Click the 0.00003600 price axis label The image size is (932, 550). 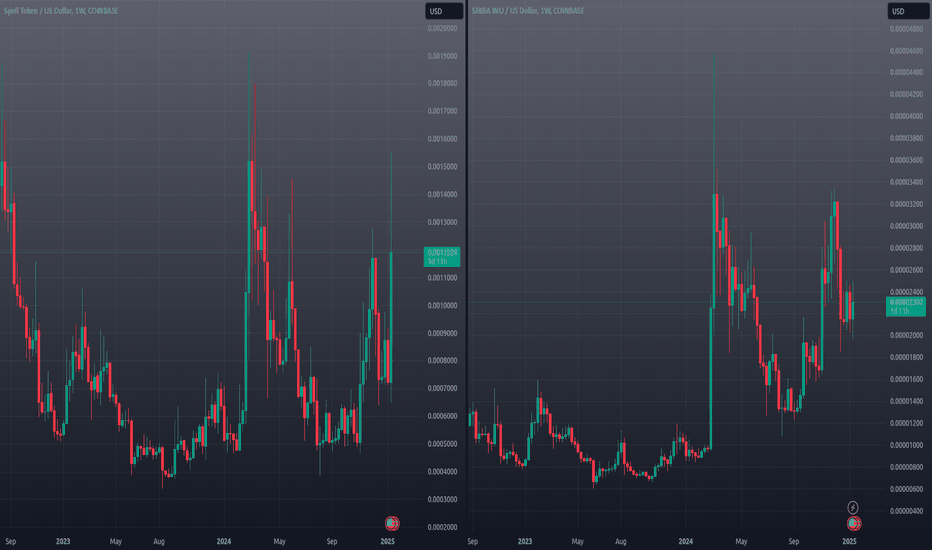(906, 160)
